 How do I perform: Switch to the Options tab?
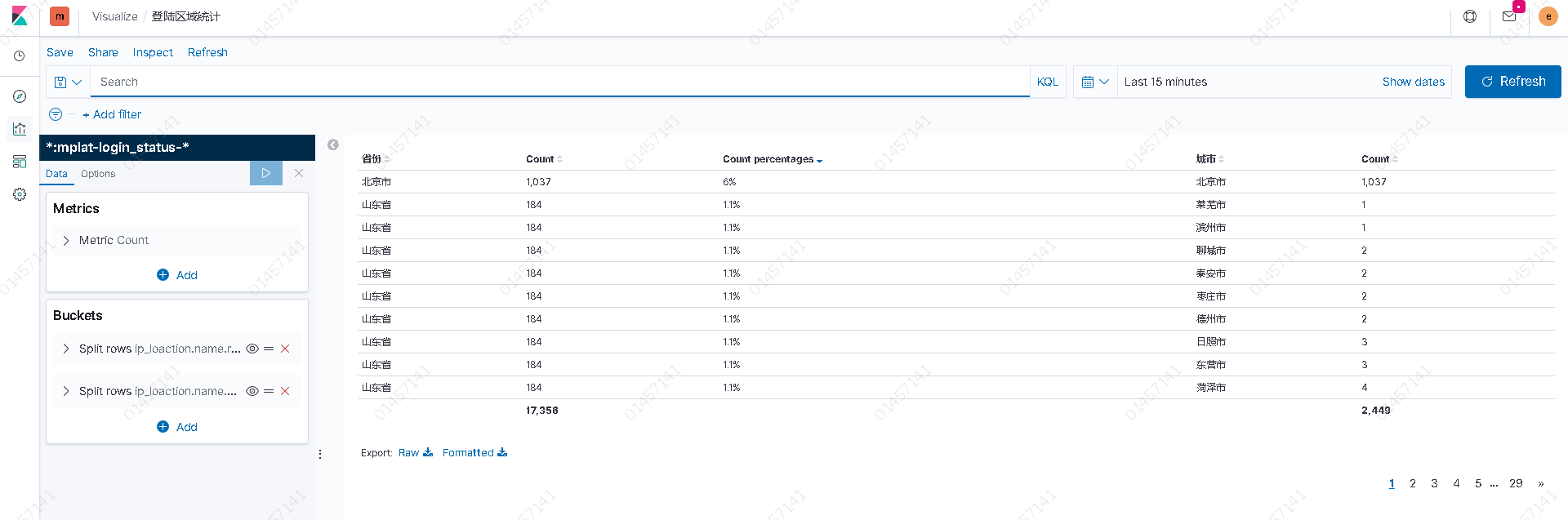pos(98,174)
